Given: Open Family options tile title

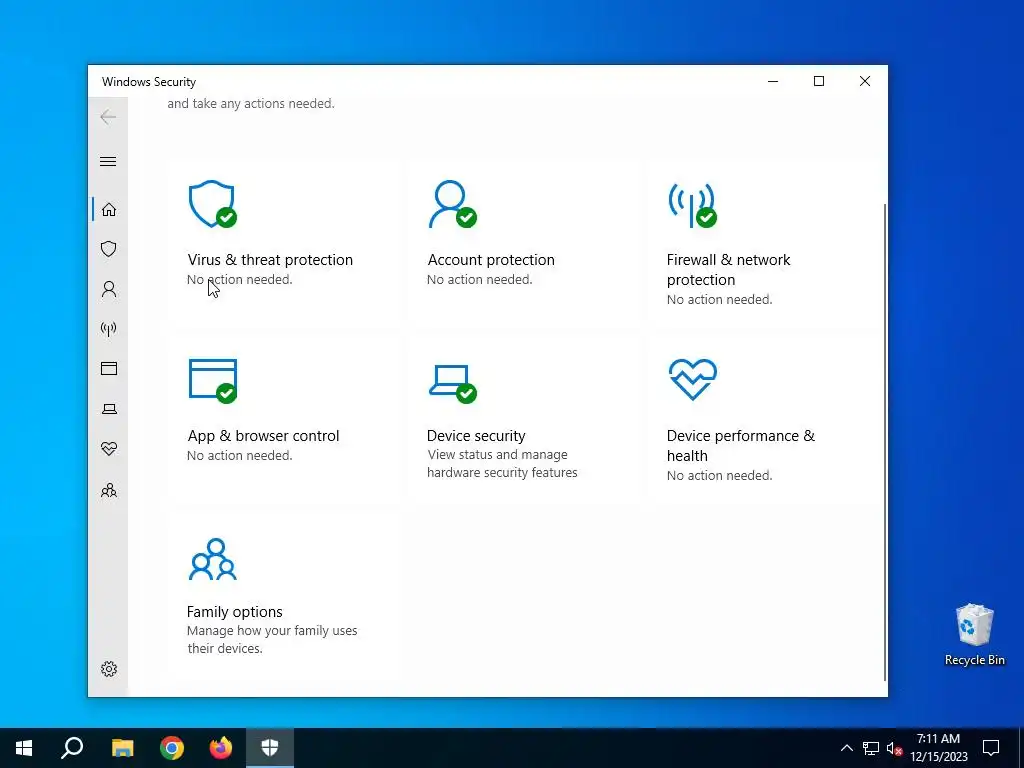Looking at the screenshot, I should click(234, 612).
